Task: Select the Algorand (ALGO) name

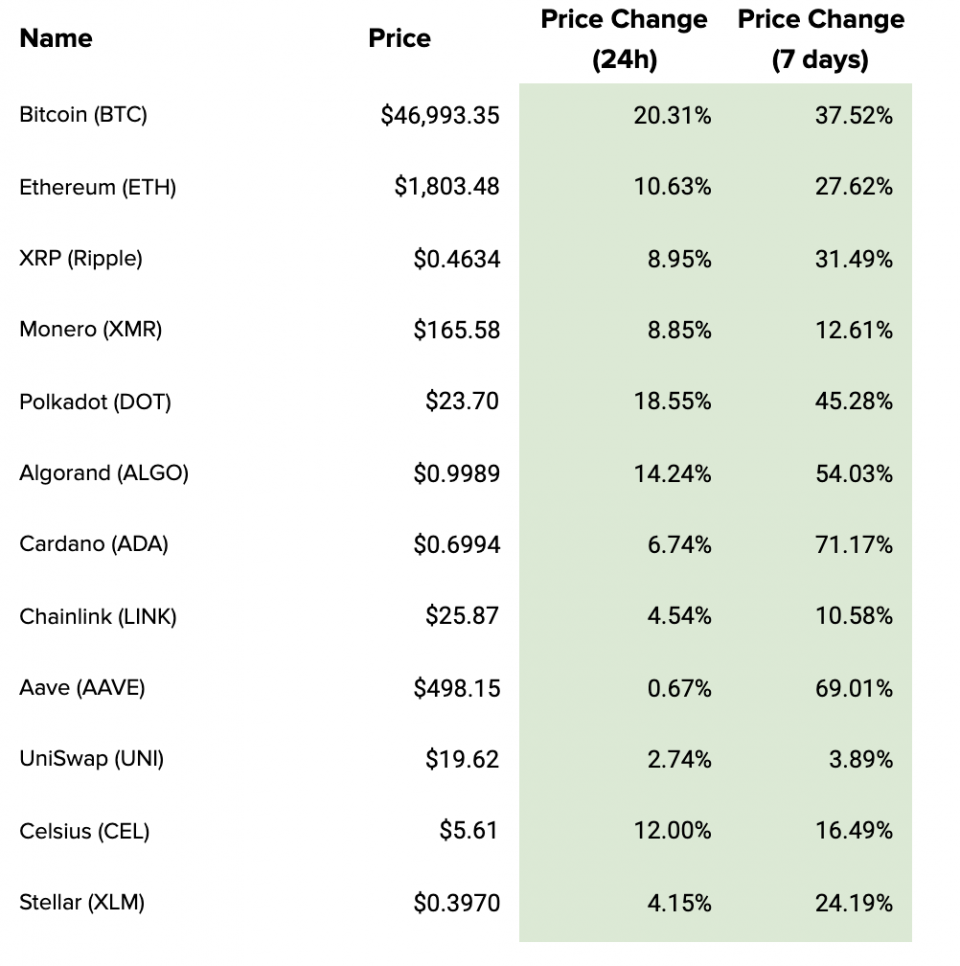Action: pos(104,473)
